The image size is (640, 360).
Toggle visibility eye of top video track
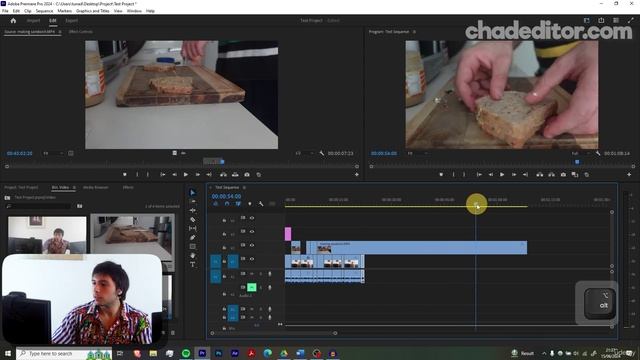[252, 218]
